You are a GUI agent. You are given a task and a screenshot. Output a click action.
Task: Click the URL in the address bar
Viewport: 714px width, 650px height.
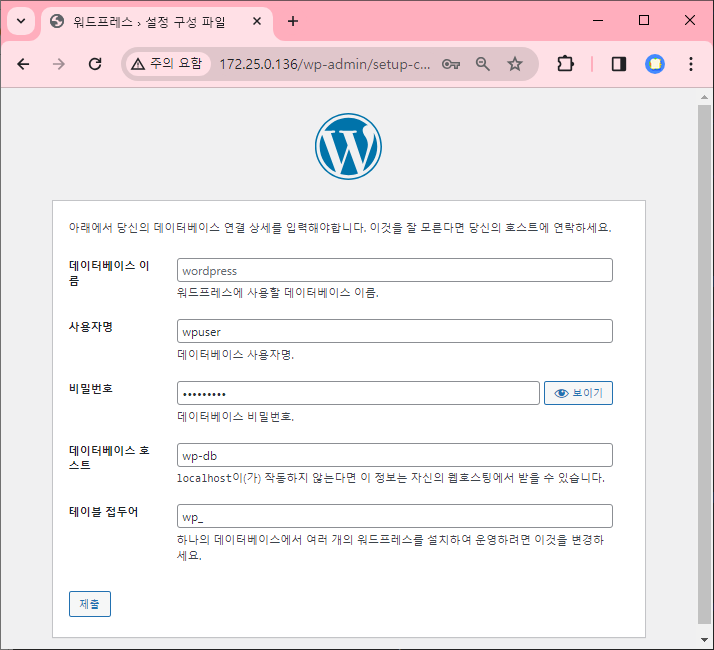(x=324, y=64)
